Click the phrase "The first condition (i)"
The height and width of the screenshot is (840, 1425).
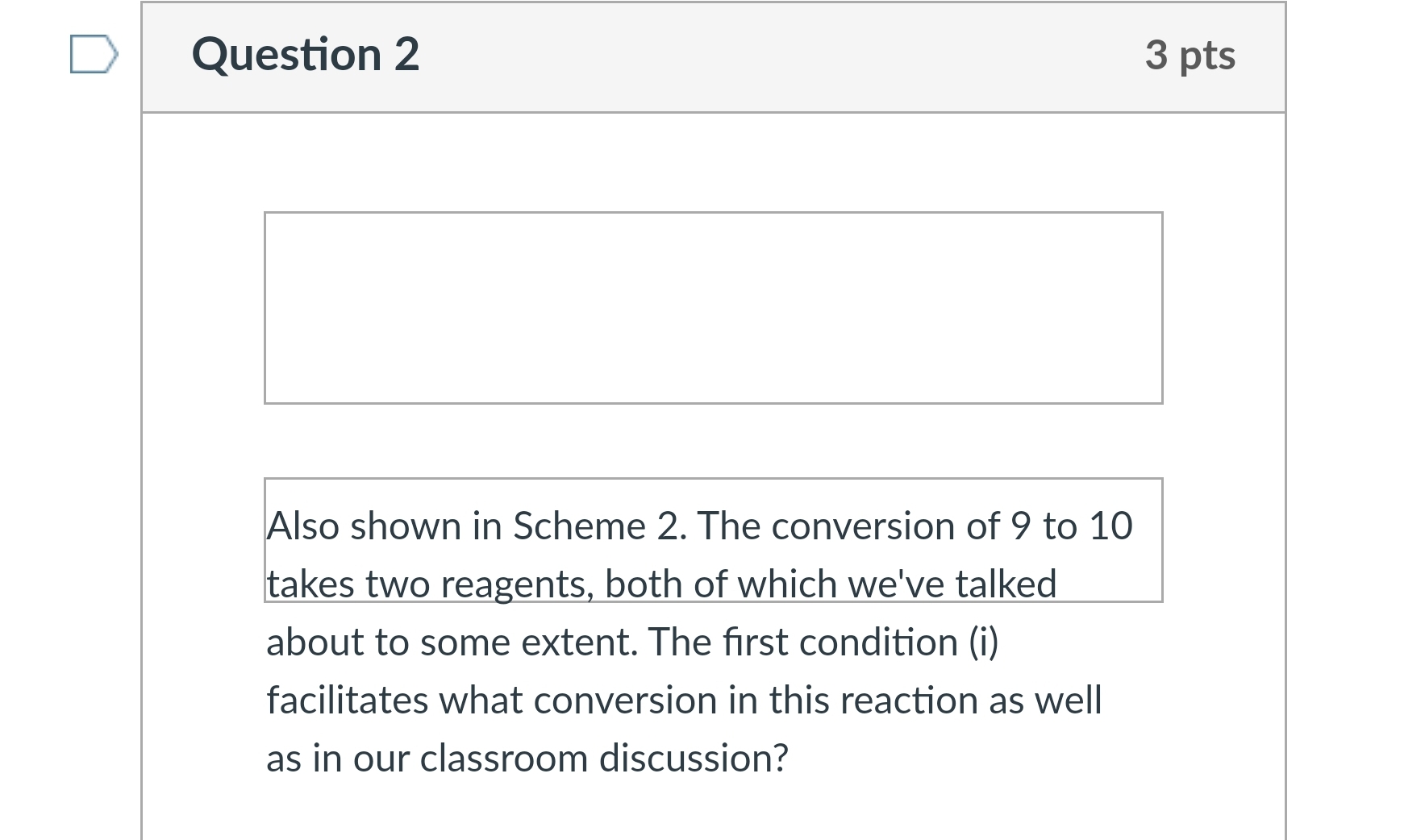(823, 642)
